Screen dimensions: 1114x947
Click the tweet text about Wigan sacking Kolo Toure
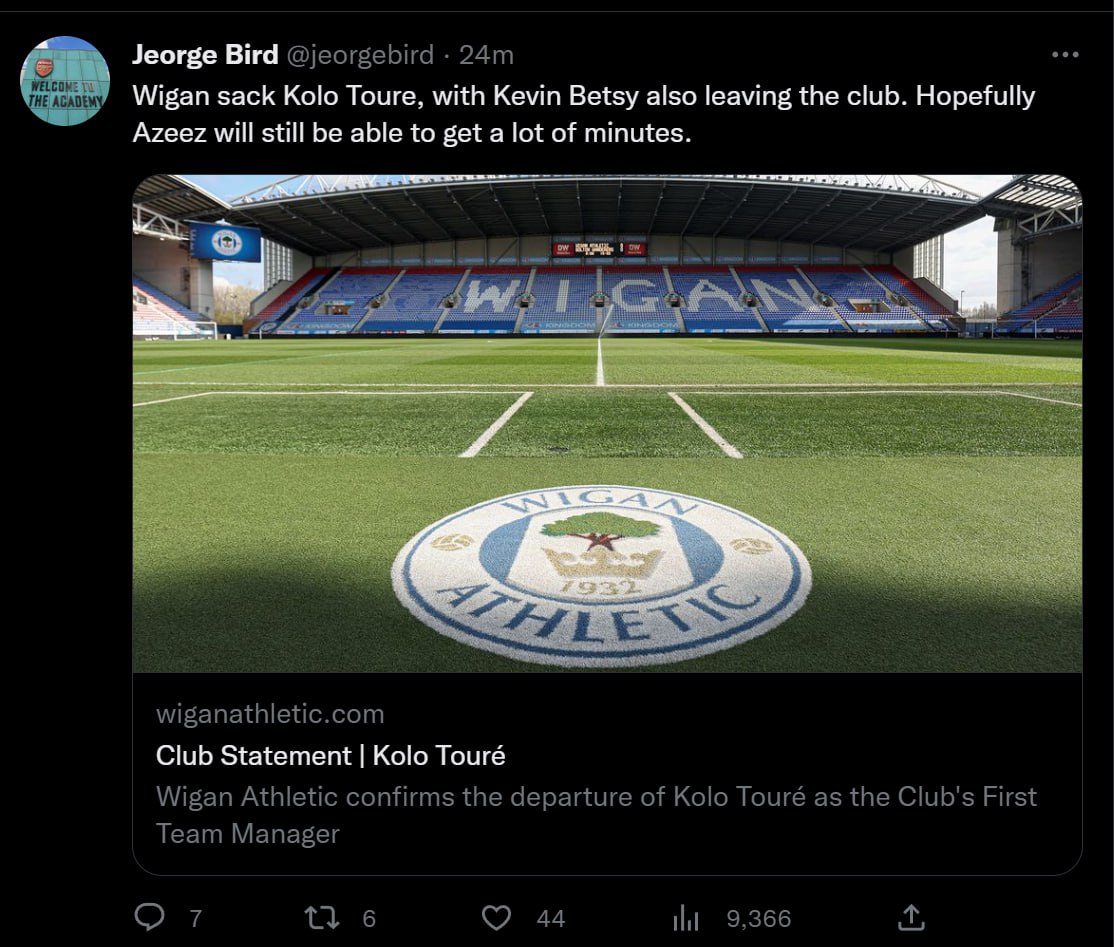click(x=583, y=114)
